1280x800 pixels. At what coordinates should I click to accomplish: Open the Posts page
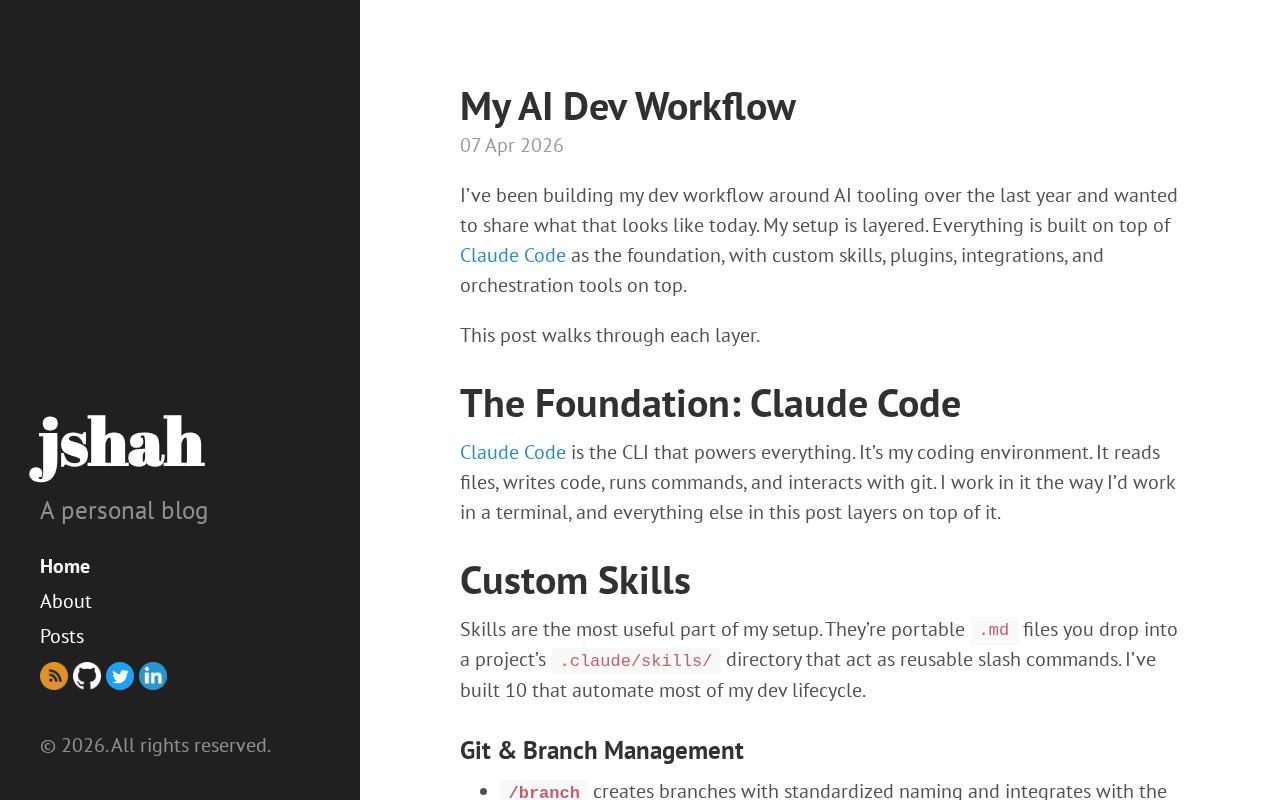pyautogui.click(x=62, y=636)
